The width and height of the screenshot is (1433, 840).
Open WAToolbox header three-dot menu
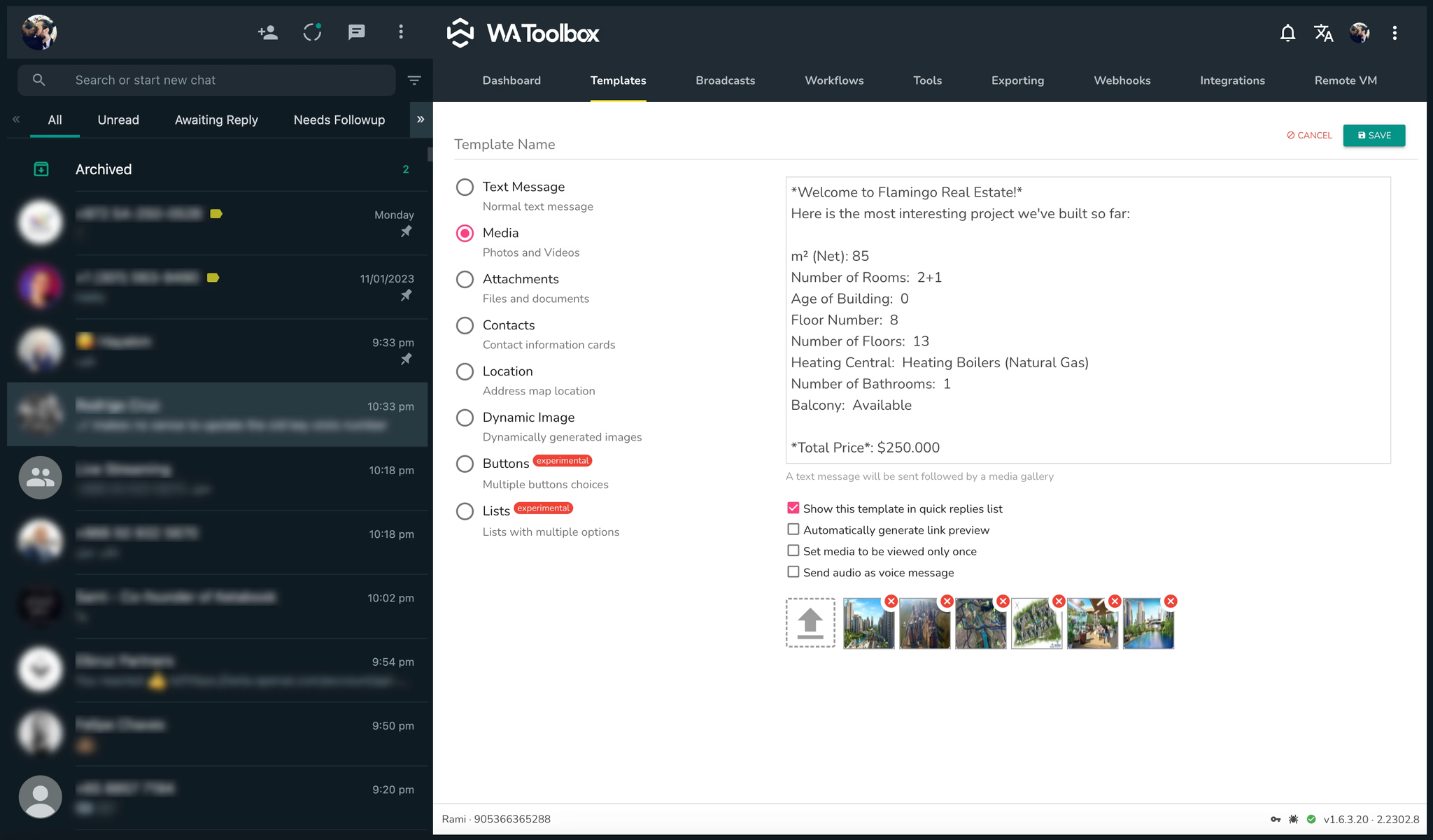coord(1395,33)
